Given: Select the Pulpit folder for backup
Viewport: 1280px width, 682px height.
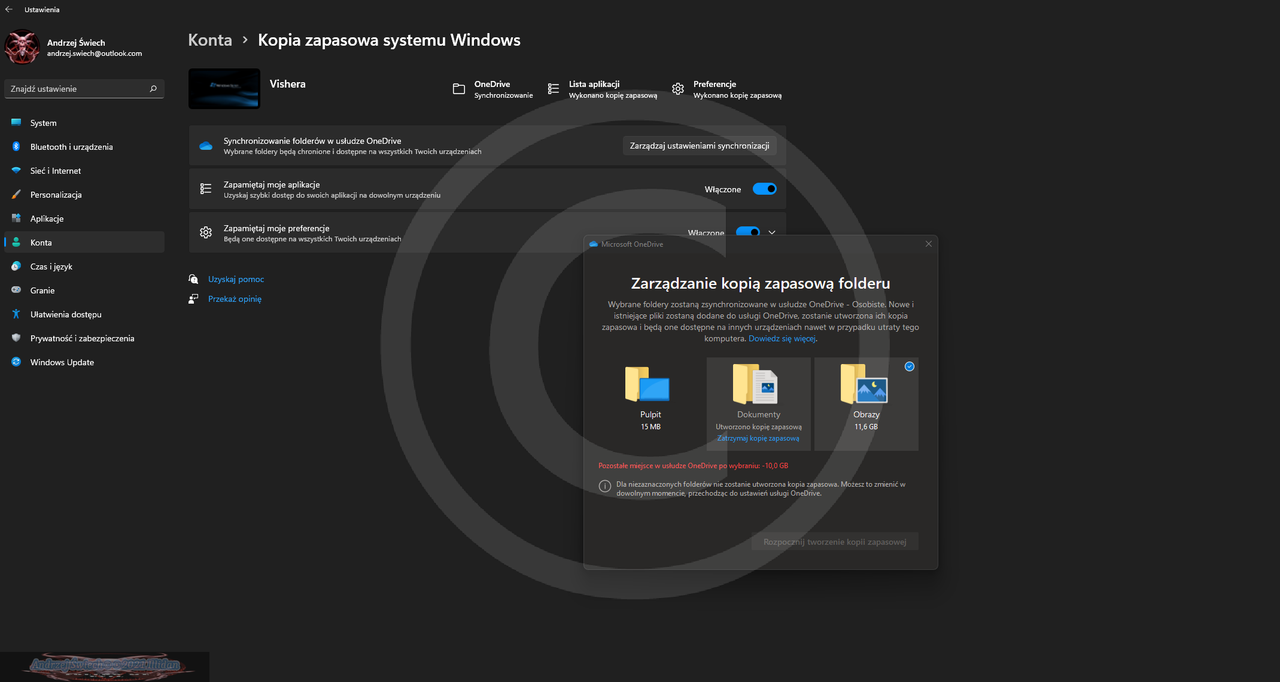Looking at the screenshot, I should tap(651, 404).
